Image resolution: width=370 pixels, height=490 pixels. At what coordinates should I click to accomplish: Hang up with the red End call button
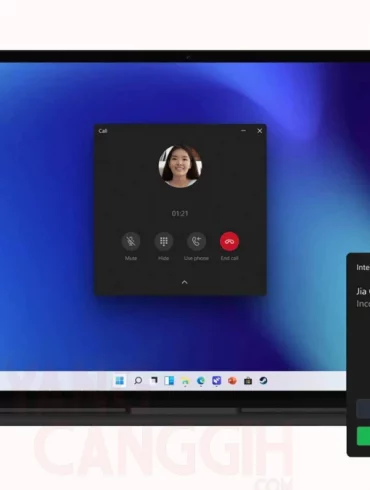pyautogui.click(x=229, y=241)
